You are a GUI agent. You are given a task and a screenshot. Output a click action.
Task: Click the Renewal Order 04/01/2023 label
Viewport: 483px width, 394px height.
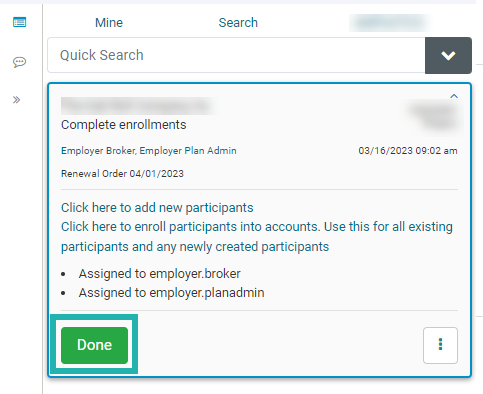point(122,174)
